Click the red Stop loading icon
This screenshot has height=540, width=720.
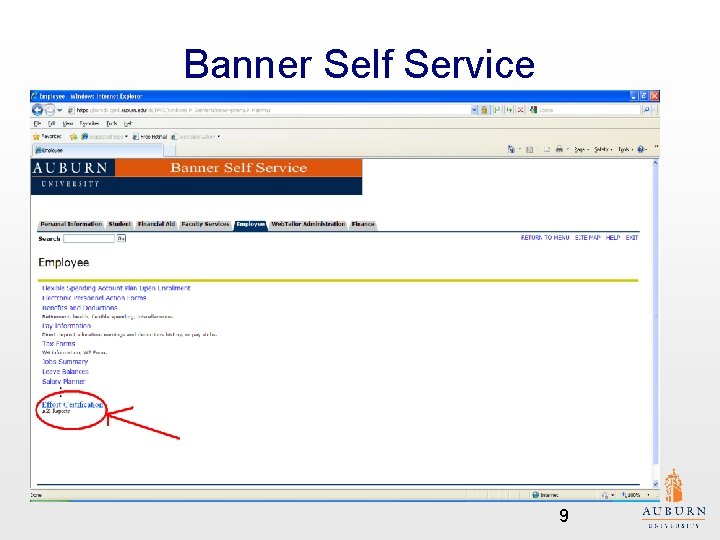pyautogui.click(x=520, y=110)
